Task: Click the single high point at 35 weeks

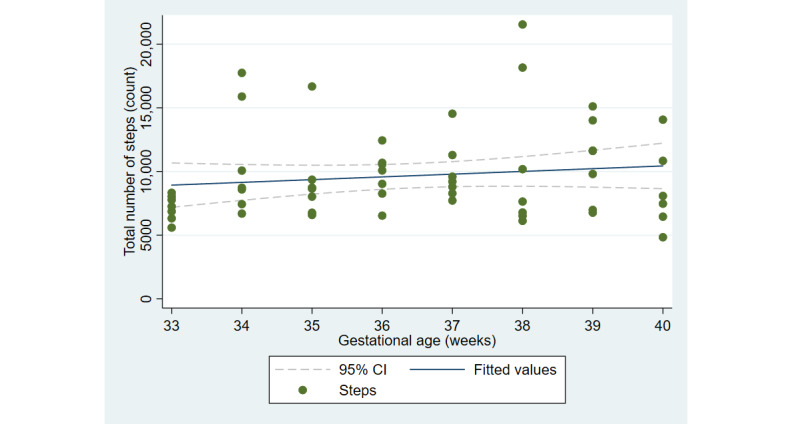Action: pos(312,86)
